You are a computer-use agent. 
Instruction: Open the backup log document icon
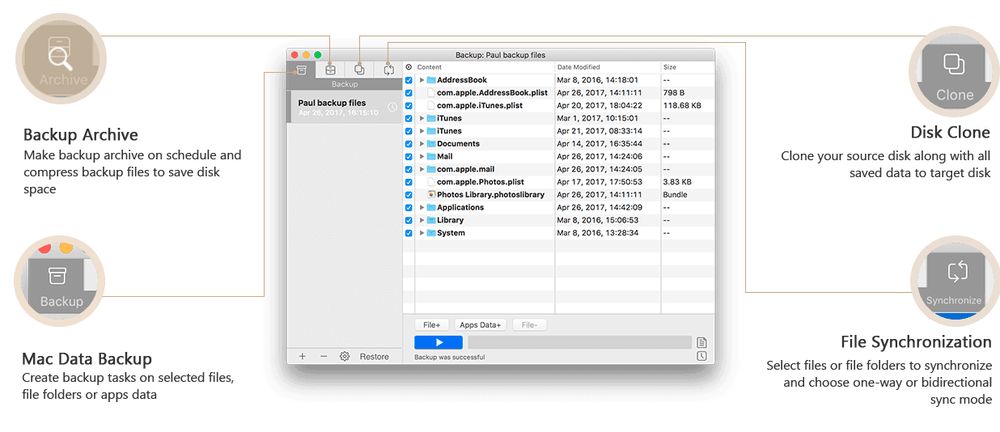pos(702,343)
